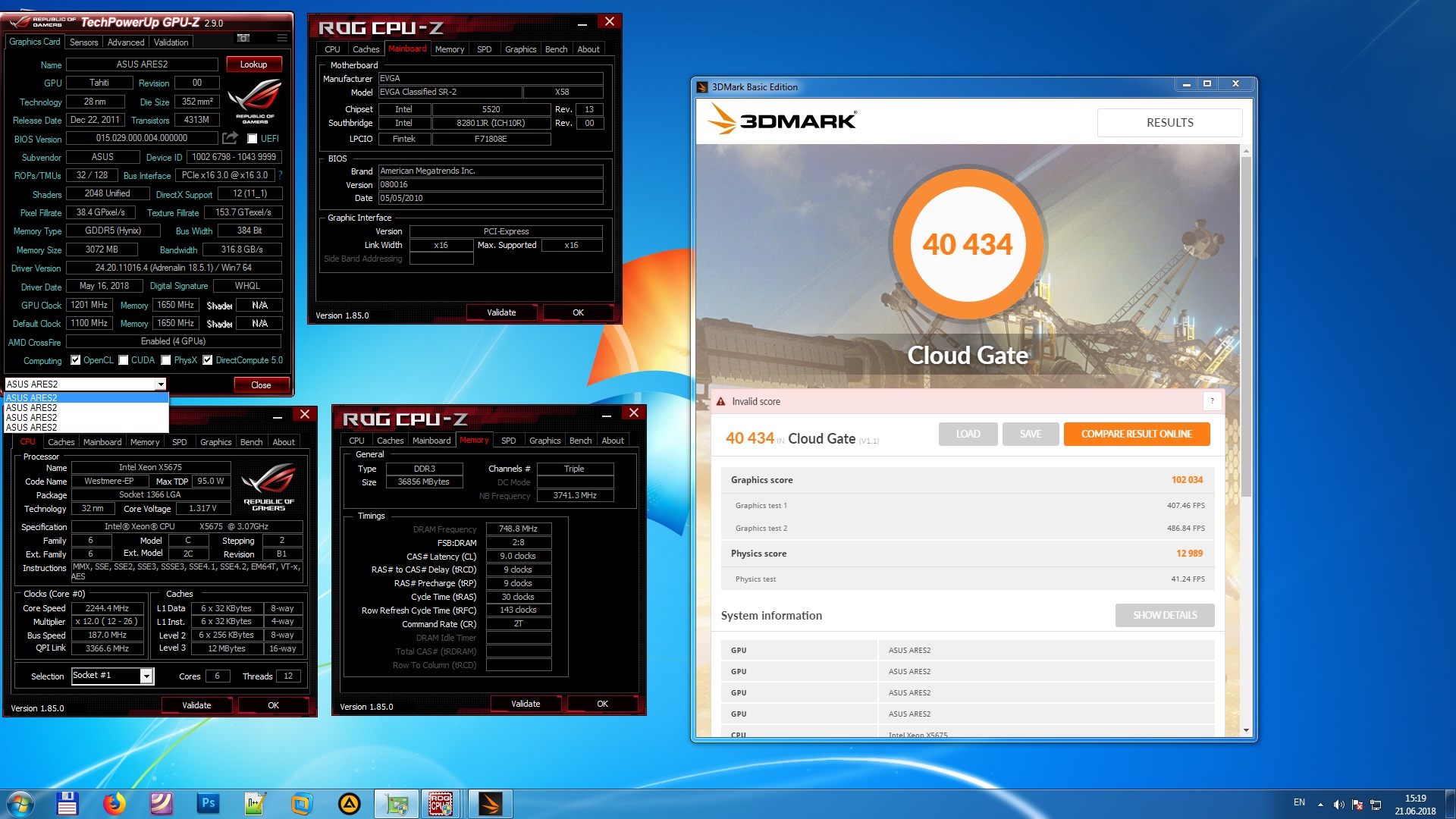The width and height of the screenshot is (1456, 819).
Task: Click the 3DMark scrollbar up arrow
Action: [1246, 152]
